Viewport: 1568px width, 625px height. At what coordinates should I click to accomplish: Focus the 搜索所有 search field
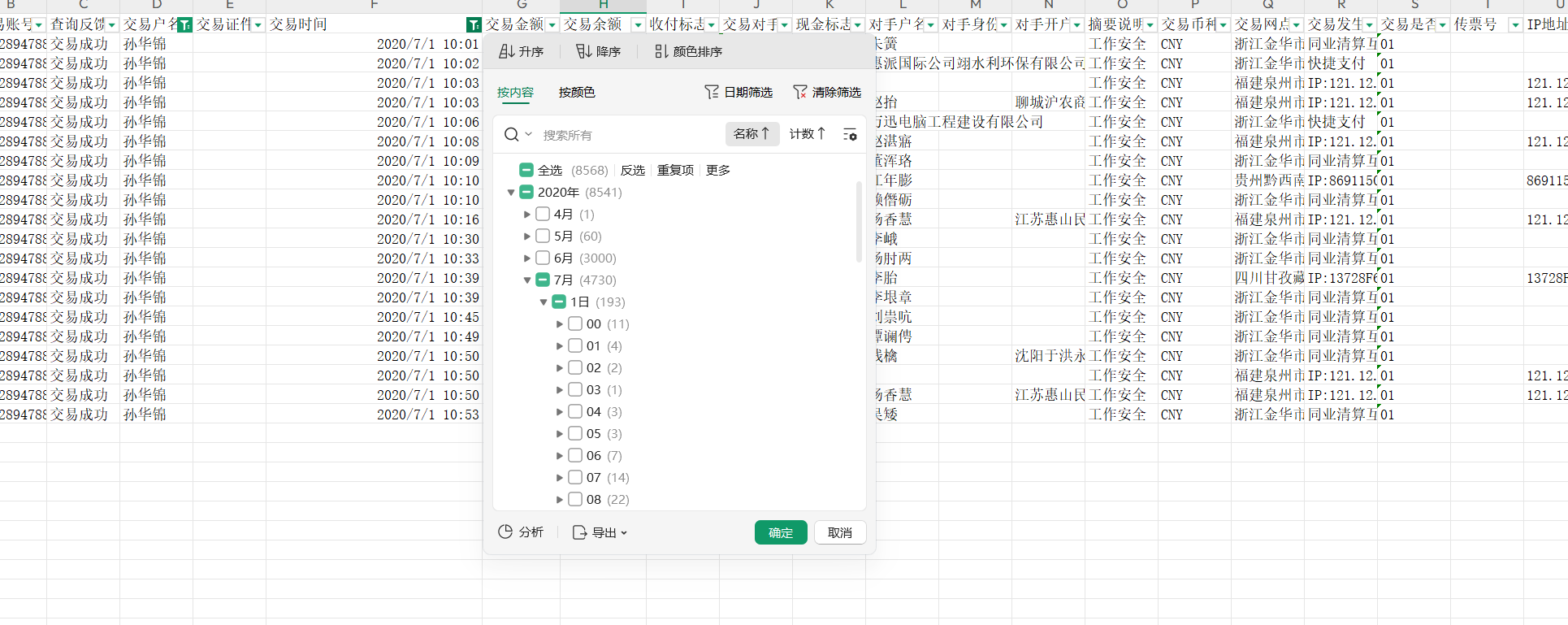[x=630, y=135]
